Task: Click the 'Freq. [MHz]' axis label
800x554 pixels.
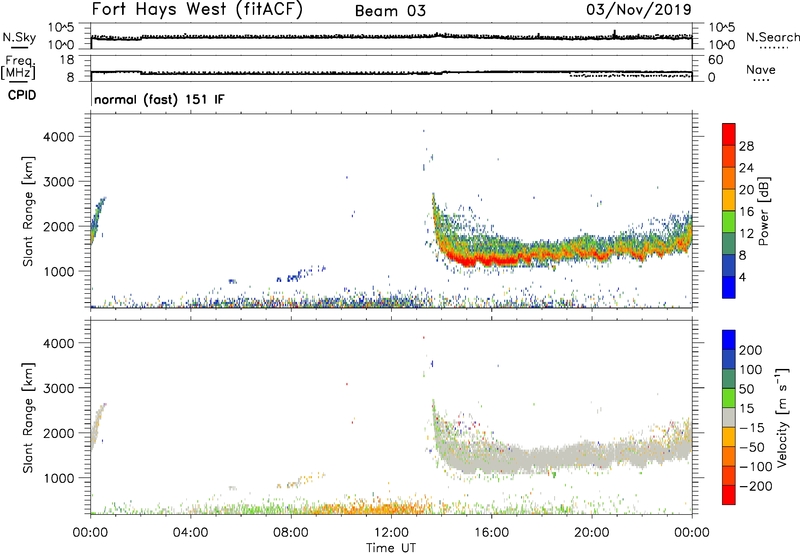Action: tap(19, 67)
